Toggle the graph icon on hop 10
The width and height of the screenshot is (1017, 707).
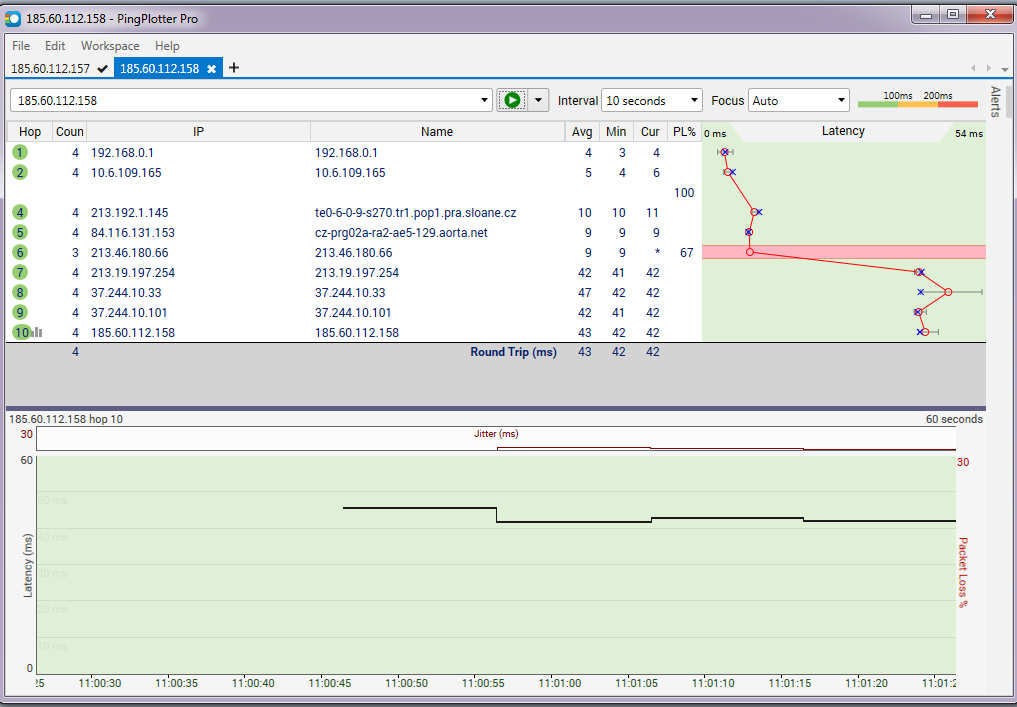36,332
